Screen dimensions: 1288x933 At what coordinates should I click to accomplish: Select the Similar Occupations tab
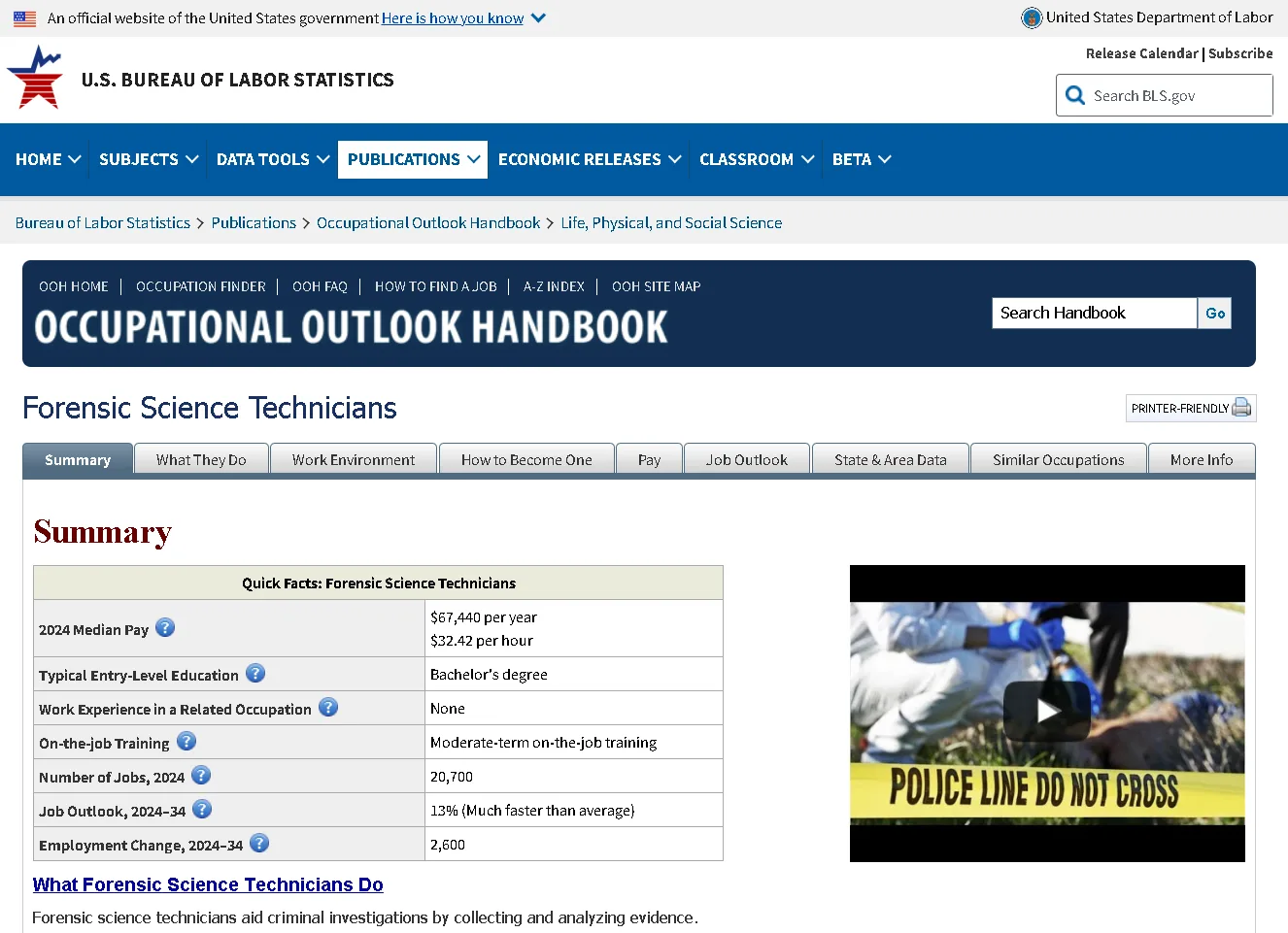[x=1058, y=460]
